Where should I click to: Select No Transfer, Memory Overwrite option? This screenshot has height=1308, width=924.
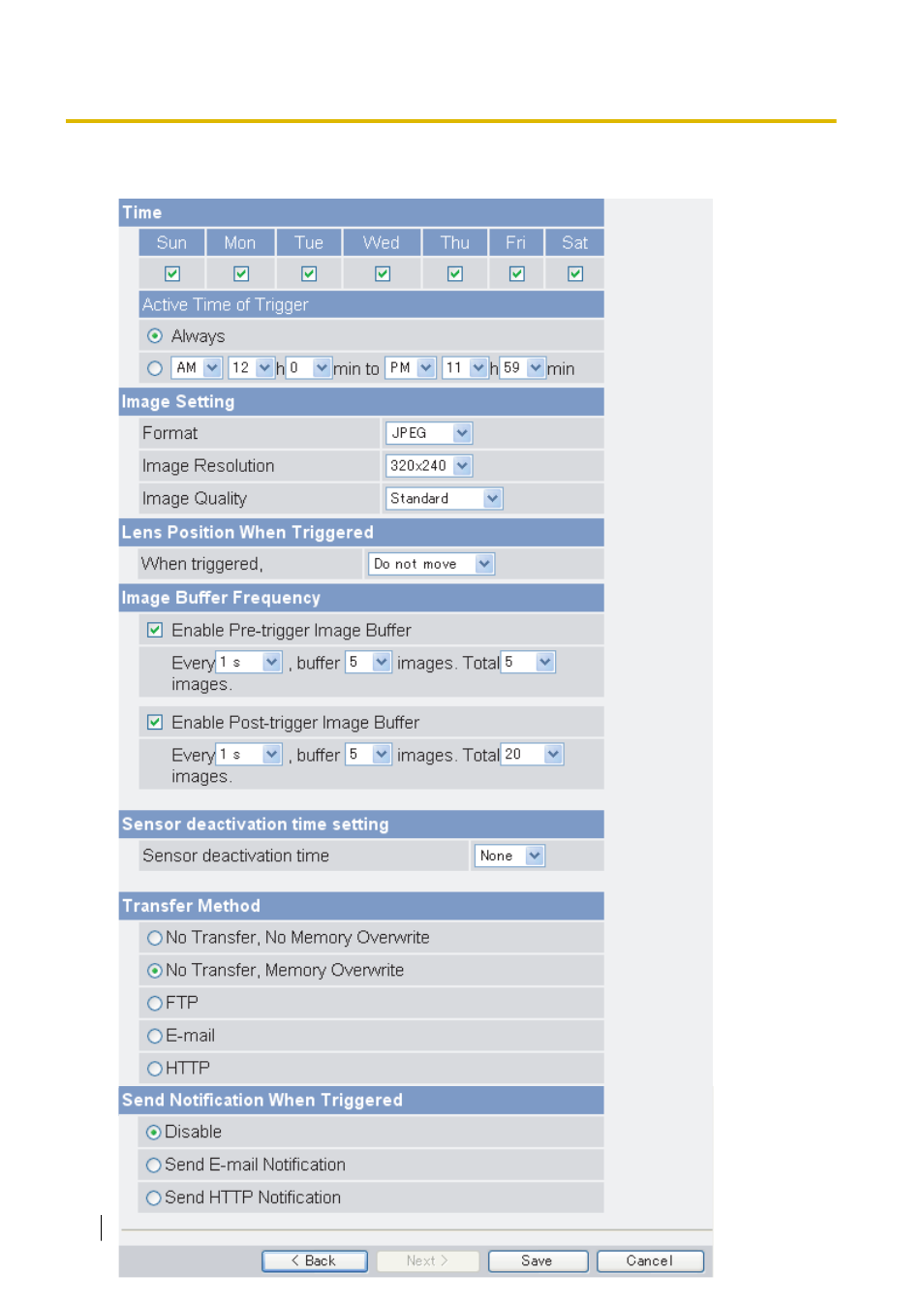155,971
